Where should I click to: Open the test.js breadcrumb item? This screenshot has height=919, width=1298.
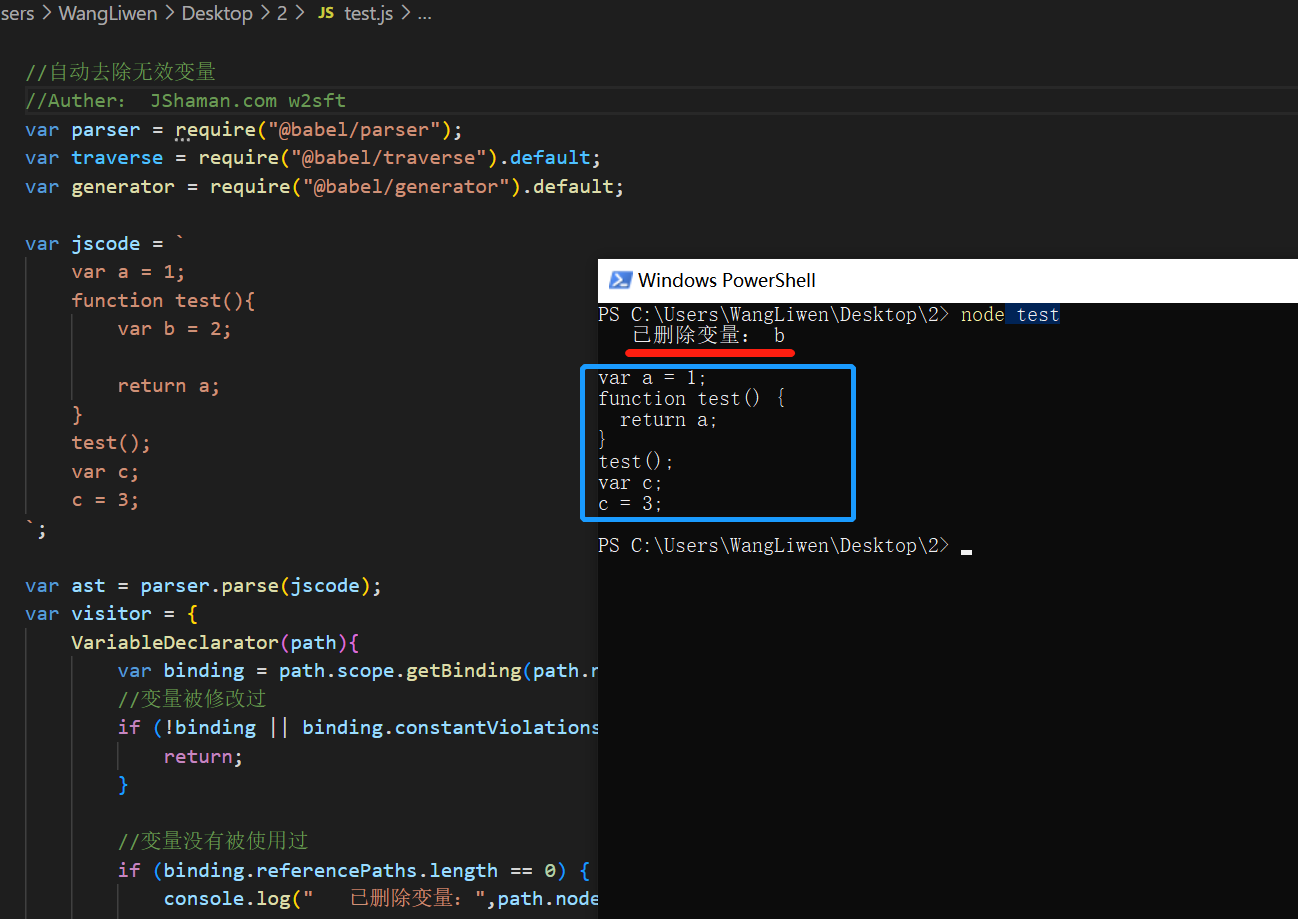368,15
